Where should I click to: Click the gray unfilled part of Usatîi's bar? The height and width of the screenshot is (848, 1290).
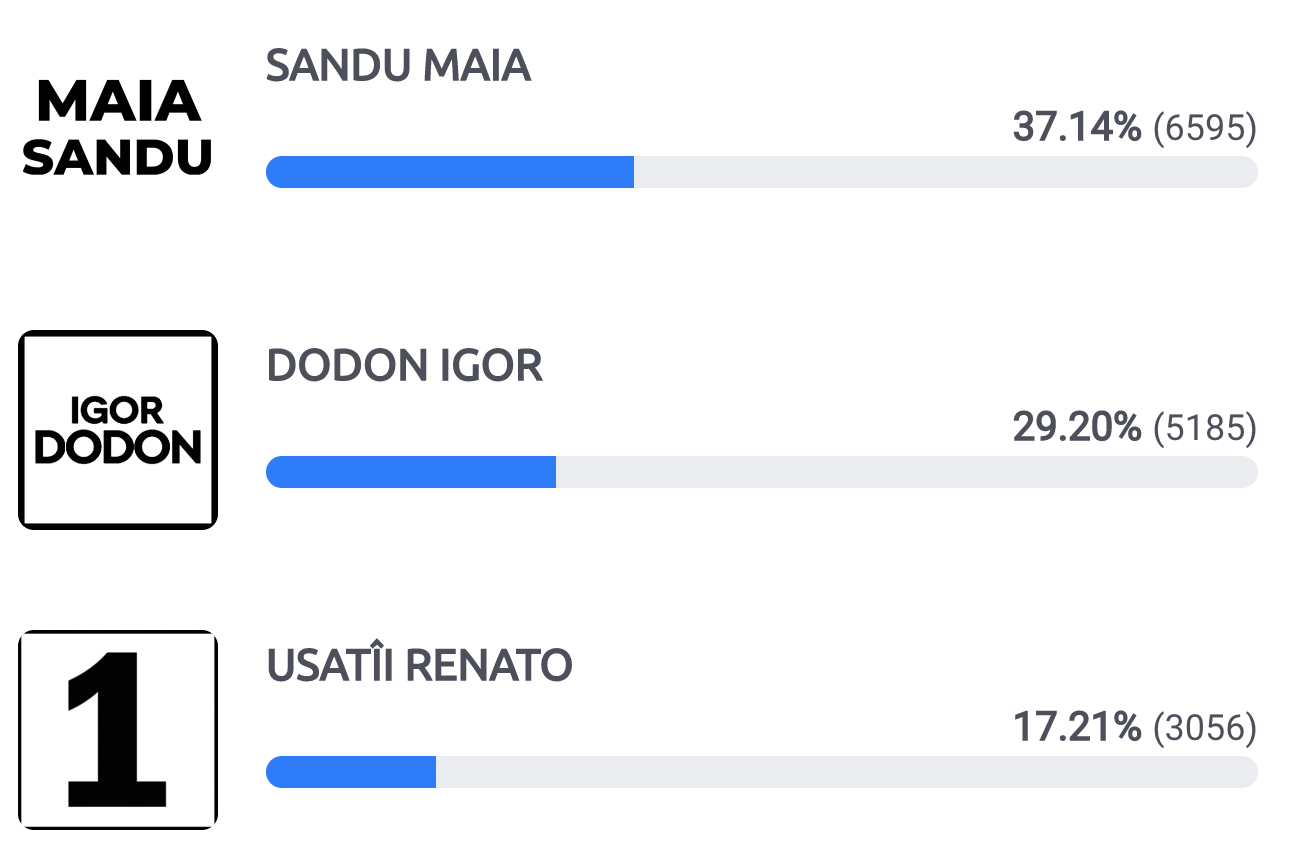click(846, 772)
